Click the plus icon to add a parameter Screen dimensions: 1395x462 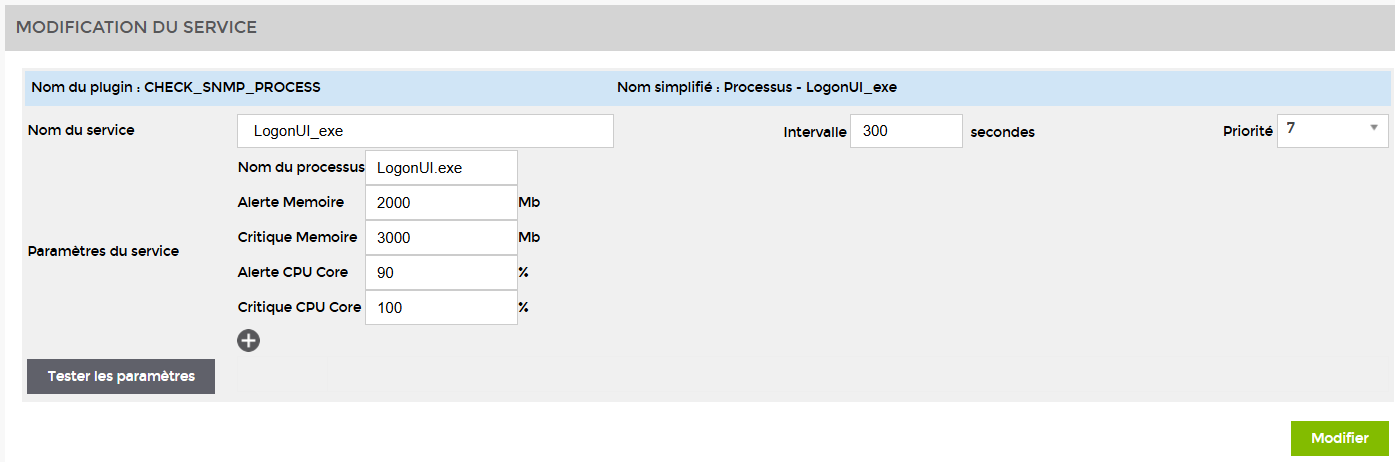click(x=248, y=341)
